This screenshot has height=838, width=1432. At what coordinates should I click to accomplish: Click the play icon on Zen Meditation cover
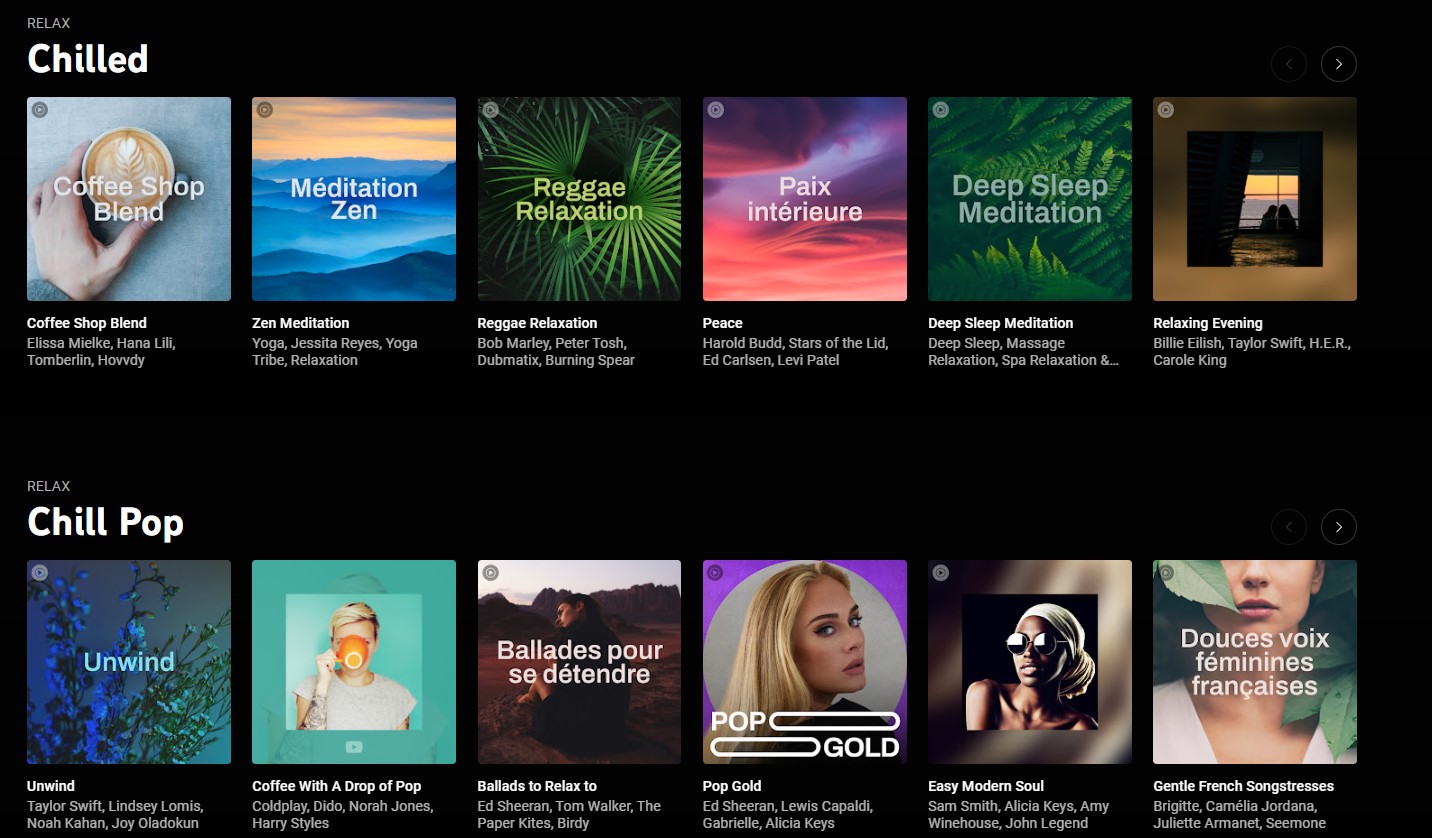pyautogui.click(x=265, y=110)
